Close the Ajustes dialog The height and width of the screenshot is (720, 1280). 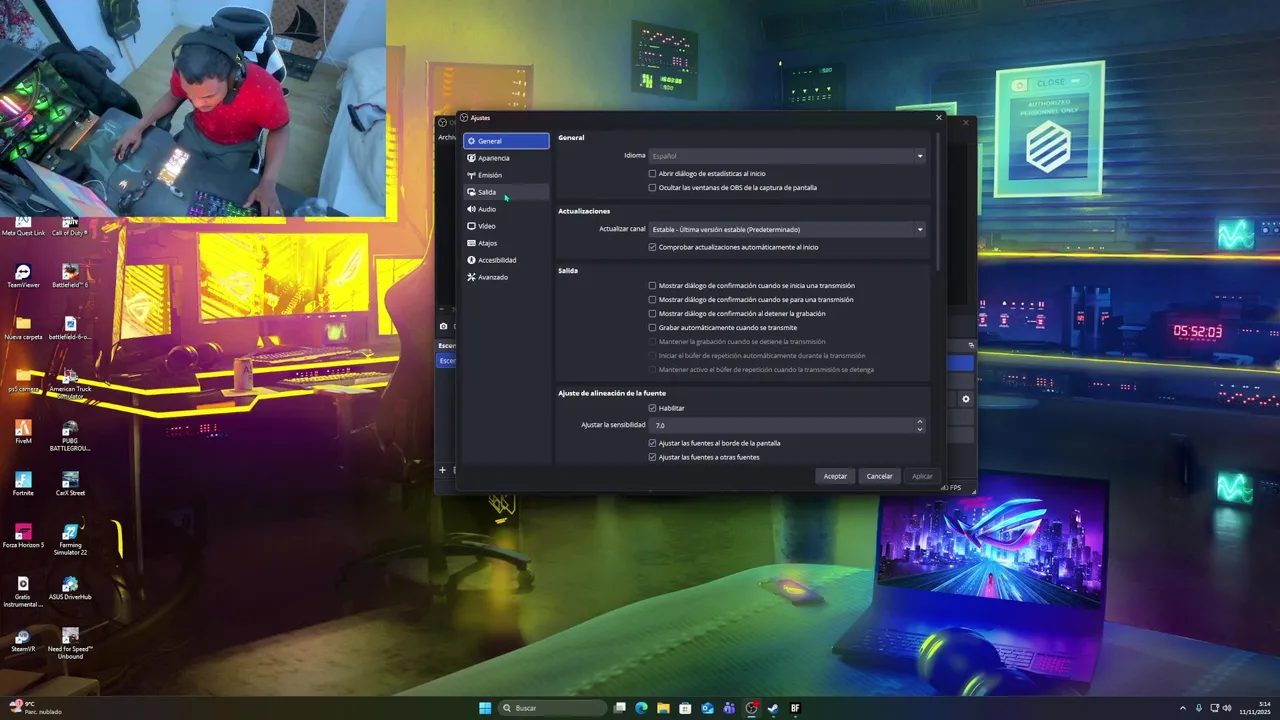click(x=938, y=118)
